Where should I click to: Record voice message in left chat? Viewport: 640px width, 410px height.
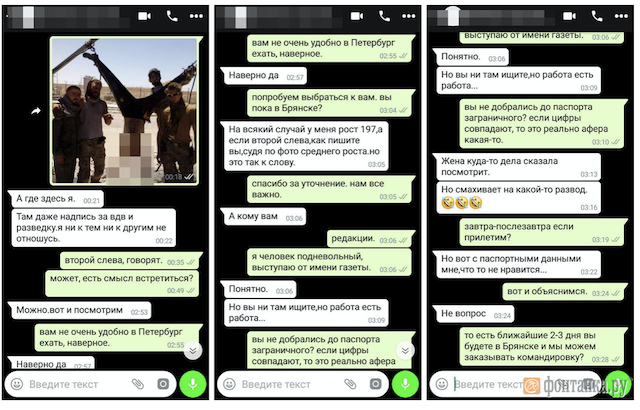[x=193, y=384]
